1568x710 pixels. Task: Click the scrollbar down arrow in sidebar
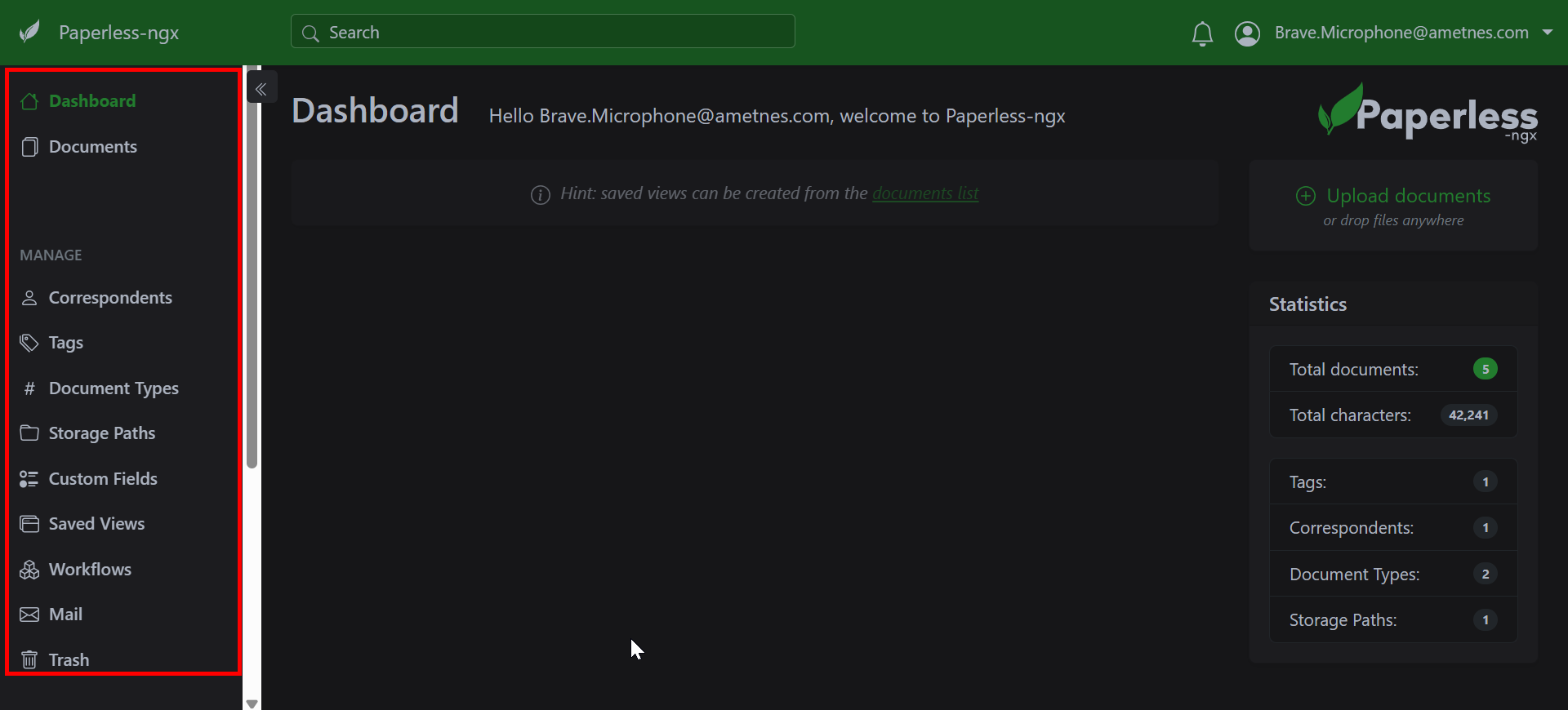coord(252,703)
